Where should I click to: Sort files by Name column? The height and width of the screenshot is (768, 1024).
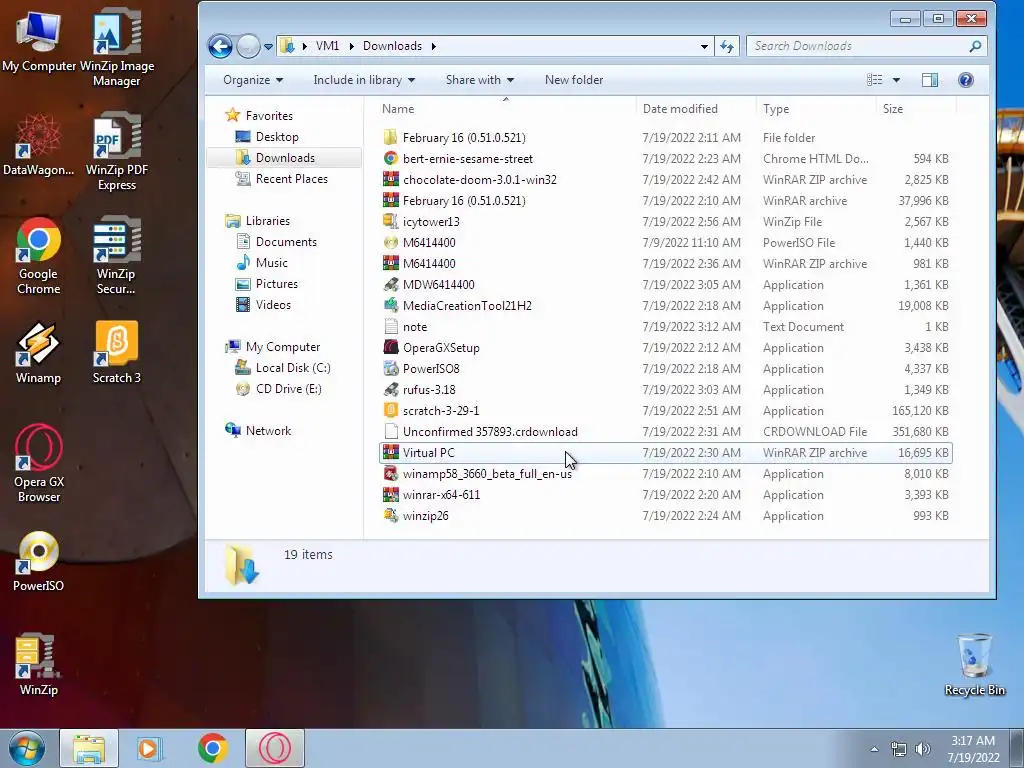coord(507,108)
